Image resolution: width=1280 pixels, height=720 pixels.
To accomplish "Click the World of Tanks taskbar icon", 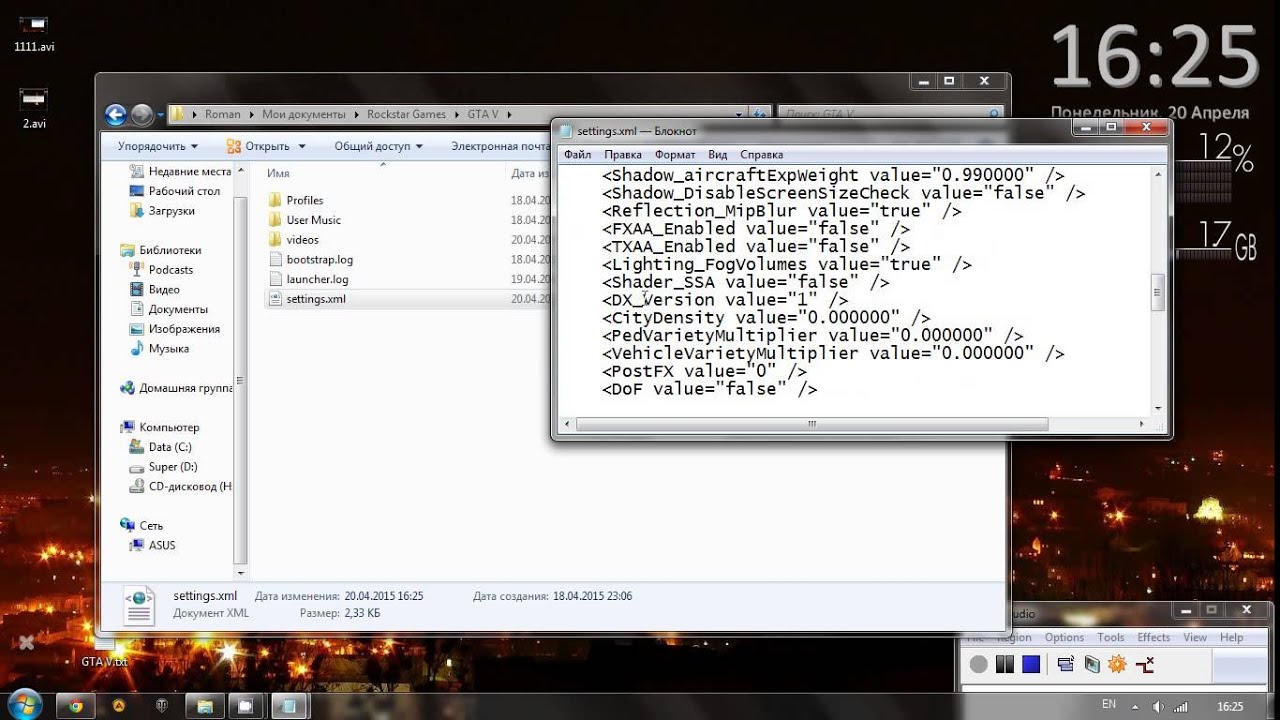I will click(x=161, y=705).
